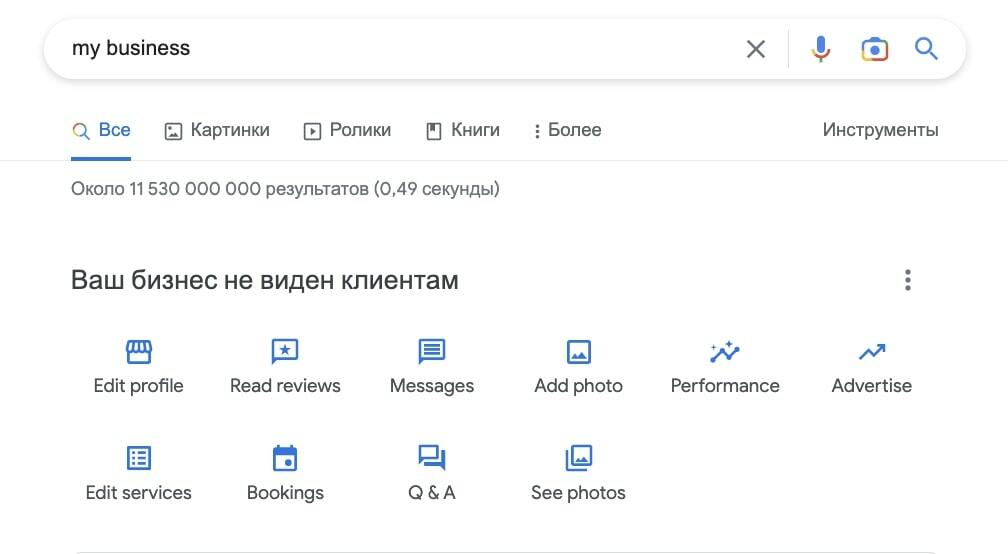Start voice search with microphone icon
The image size is (1008, 554).
click(820, 49)
